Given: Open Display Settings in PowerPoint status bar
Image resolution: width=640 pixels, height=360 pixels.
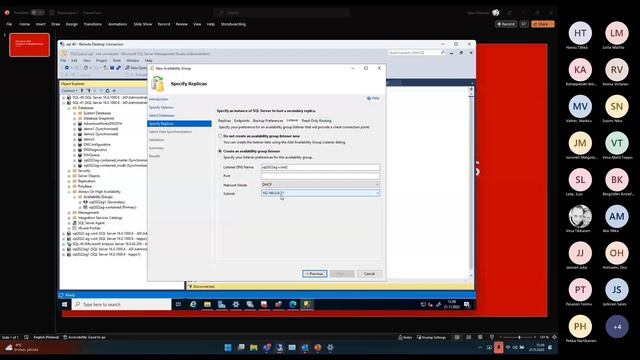Looking at the screenshot, I should point(431,338).
